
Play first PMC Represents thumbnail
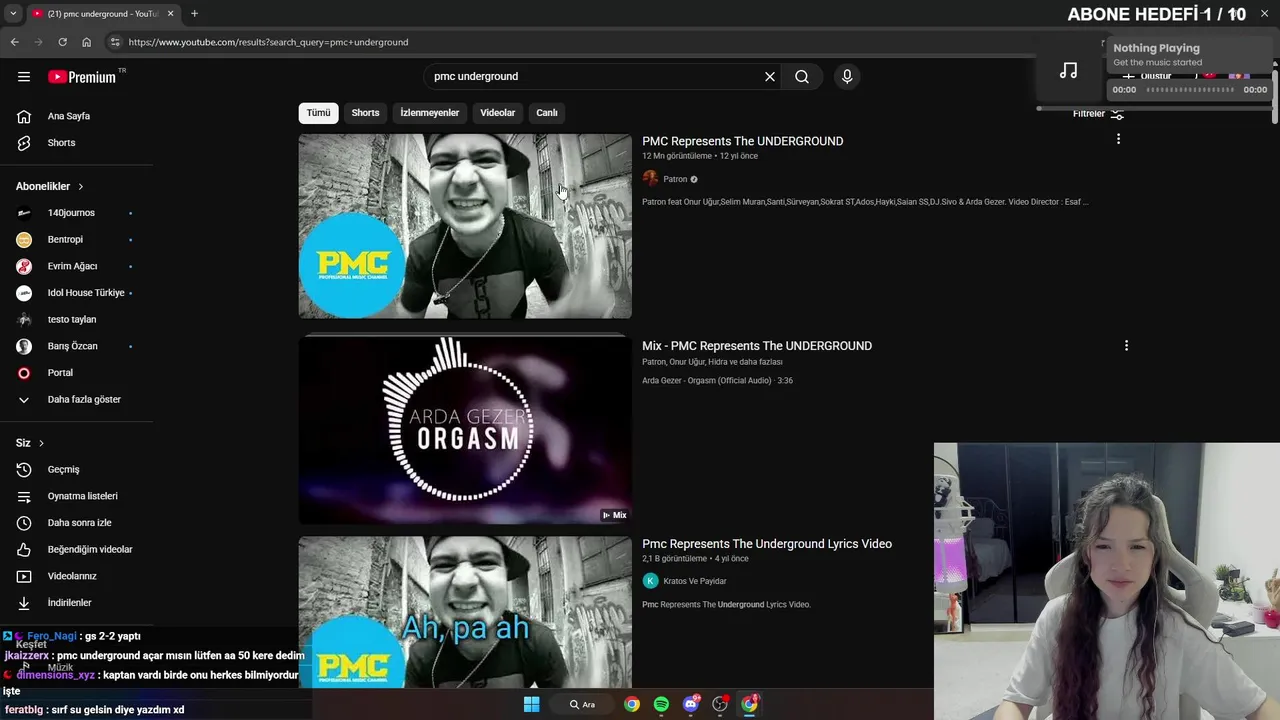point(465,226)
